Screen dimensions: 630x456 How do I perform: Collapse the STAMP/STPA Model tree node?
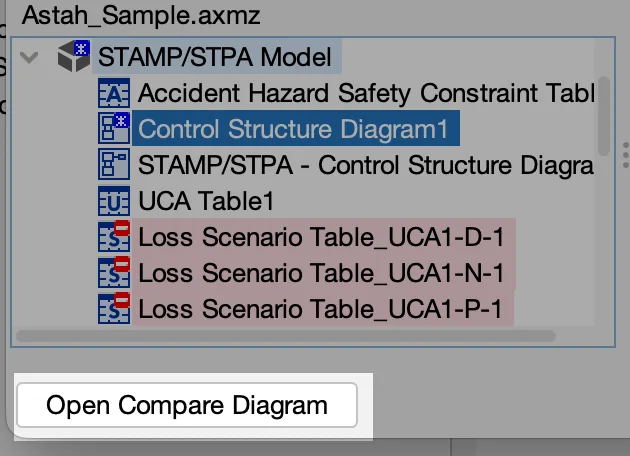[29, 57]
